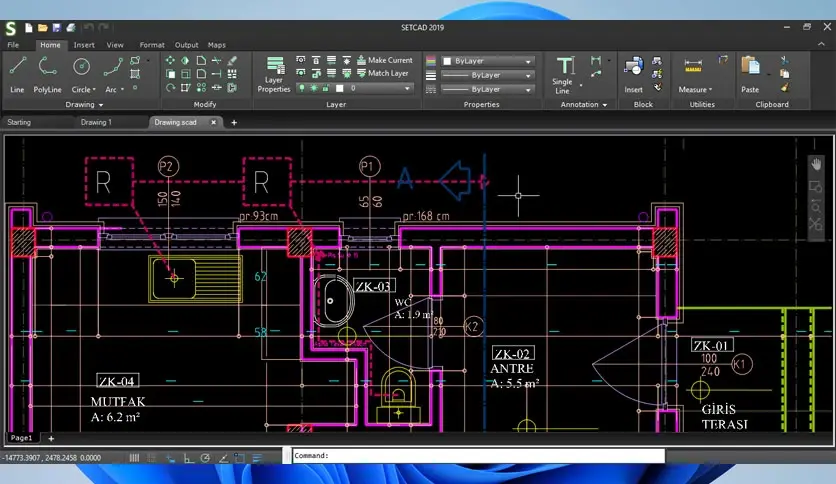Switch to the Drawing 1 document tab
The height and width of the screenshot is (484, 836).
coord(96,122)
